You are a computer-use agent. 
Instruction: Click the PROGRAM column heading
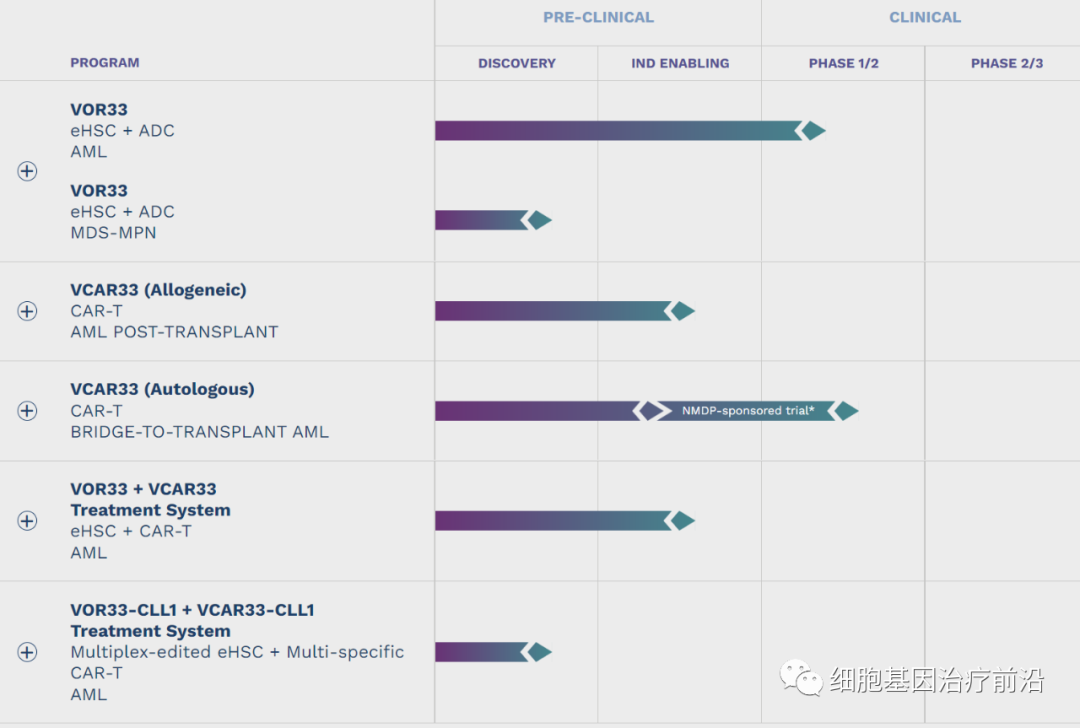coord(105,63)
